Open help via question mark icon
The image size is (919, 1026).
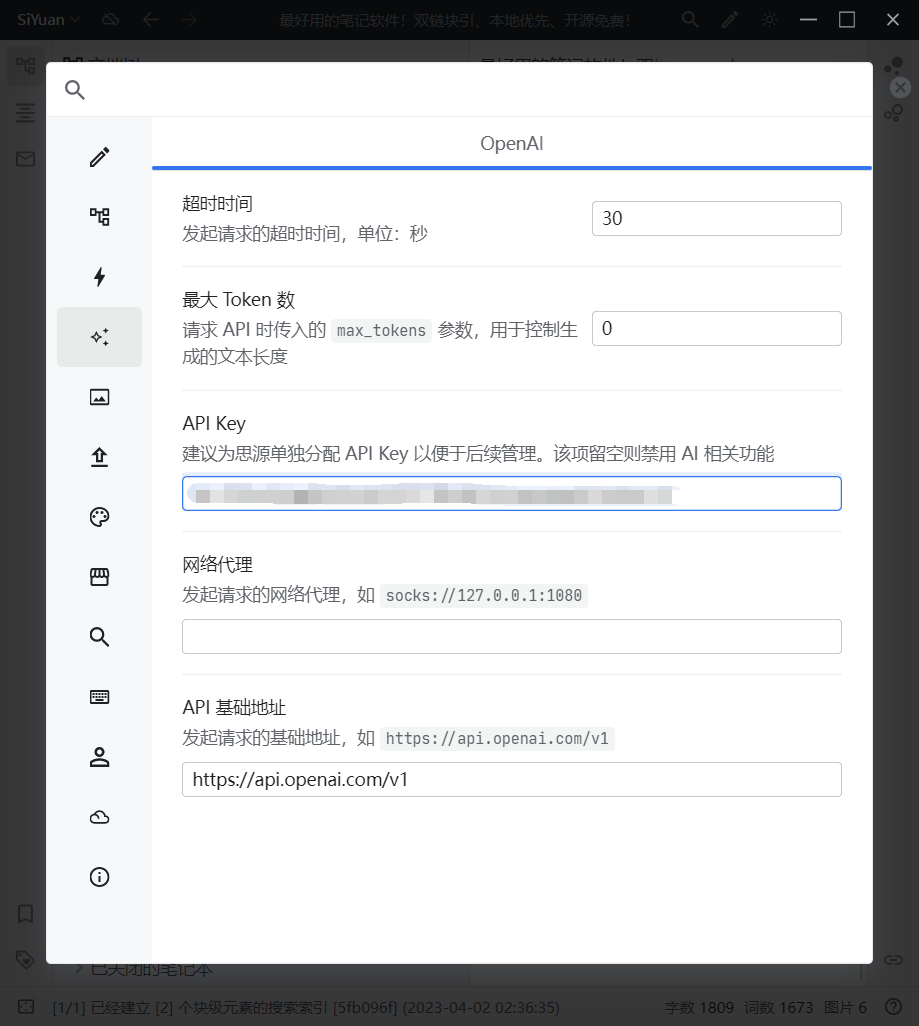point(893,1007)
